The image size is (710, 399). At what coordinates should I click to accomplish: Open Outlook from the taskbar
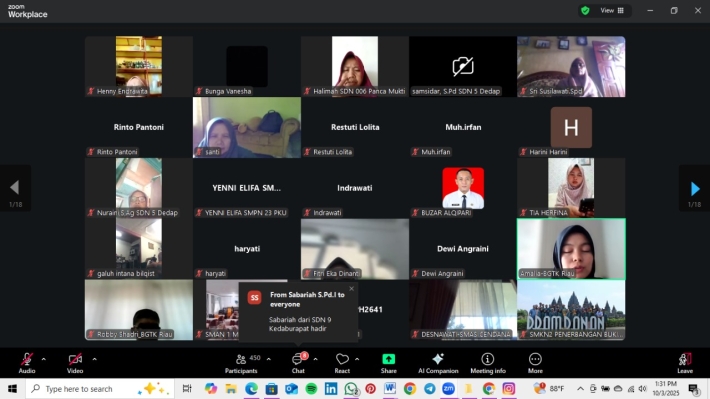[291, 389]
